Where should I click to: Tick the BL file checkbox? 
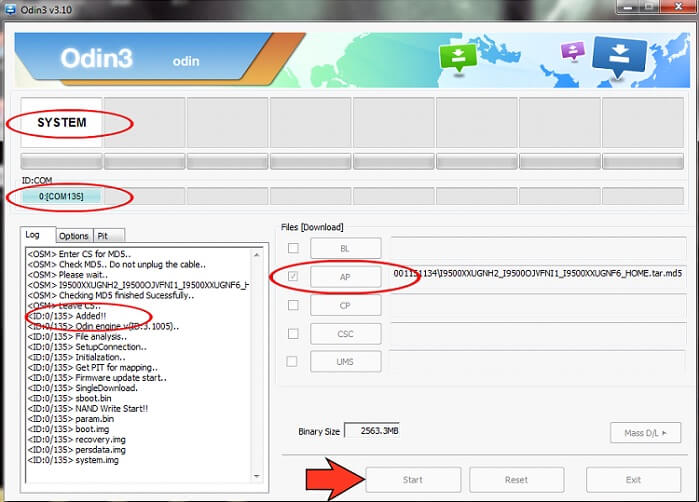293,248
